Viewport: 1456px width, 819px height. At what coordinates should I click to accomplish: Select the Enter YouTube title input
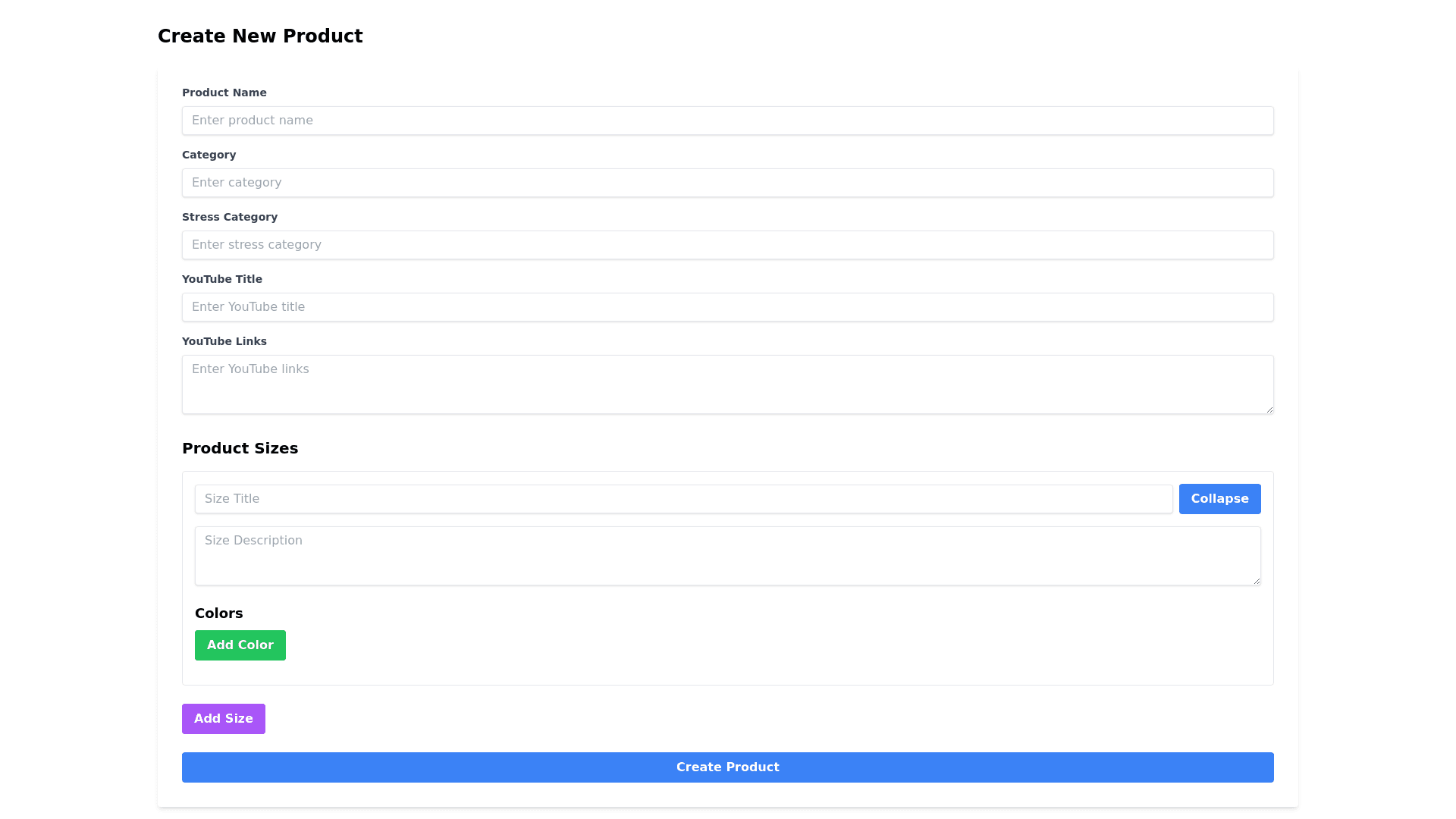pyautogui.click(x=727, y=307)
